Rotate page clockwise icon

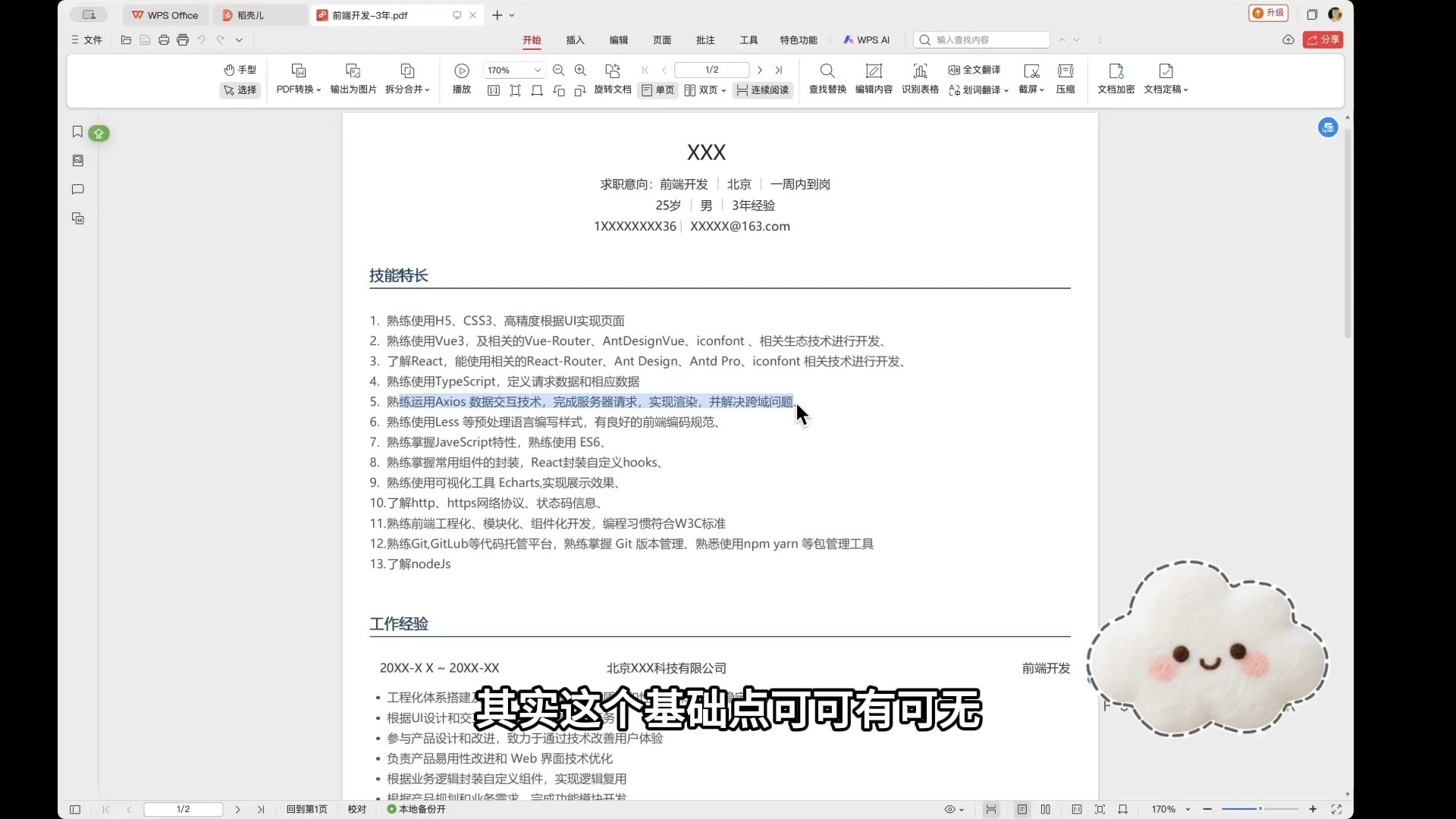[580, 90]
